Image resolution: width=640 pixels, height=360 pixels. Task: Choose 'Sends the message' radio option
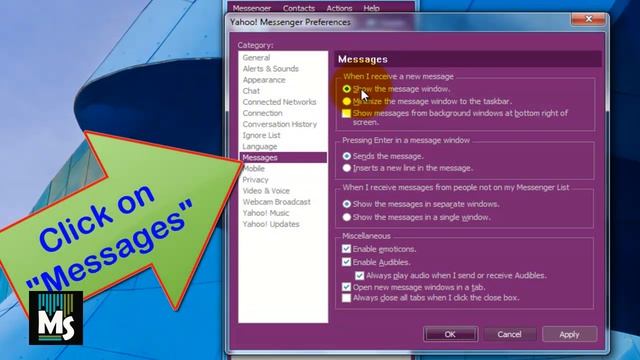347,156
